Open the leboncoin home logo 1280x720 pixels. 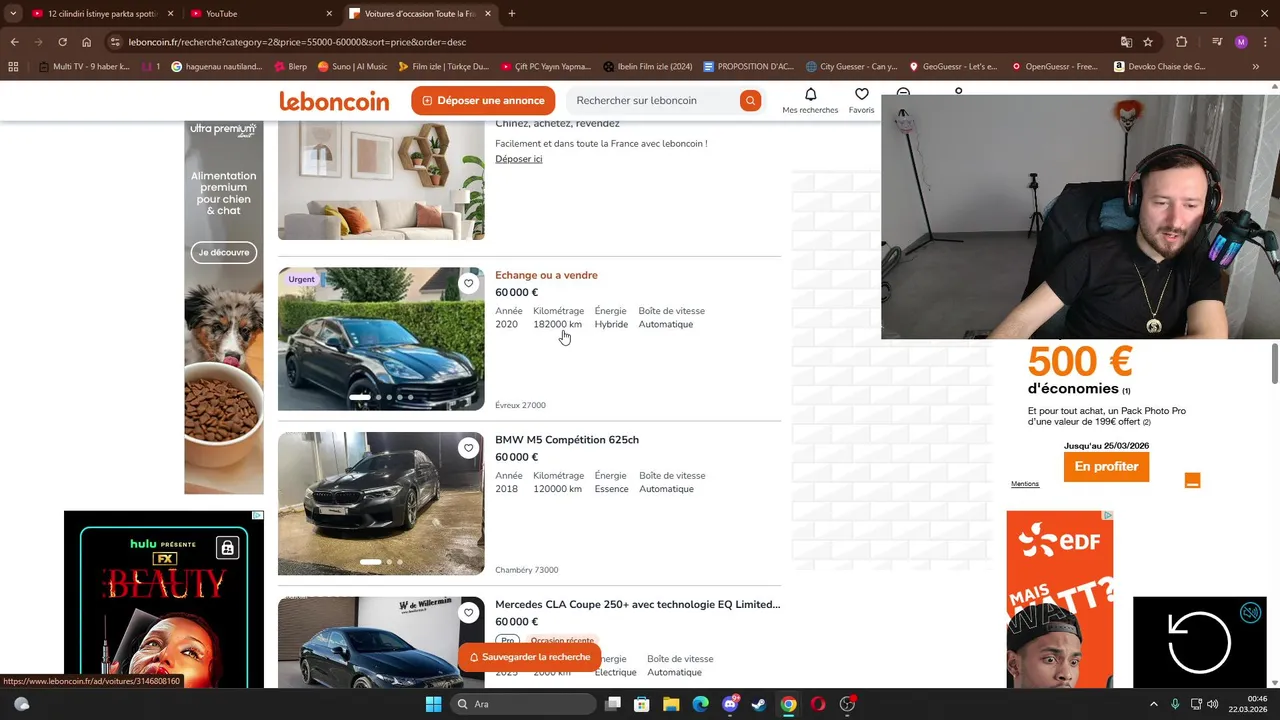pyautogui.click(x=334, y=101)
